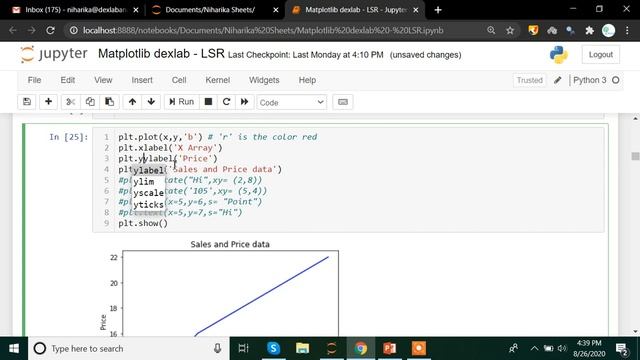Reload the notebook page

[50, 30]
